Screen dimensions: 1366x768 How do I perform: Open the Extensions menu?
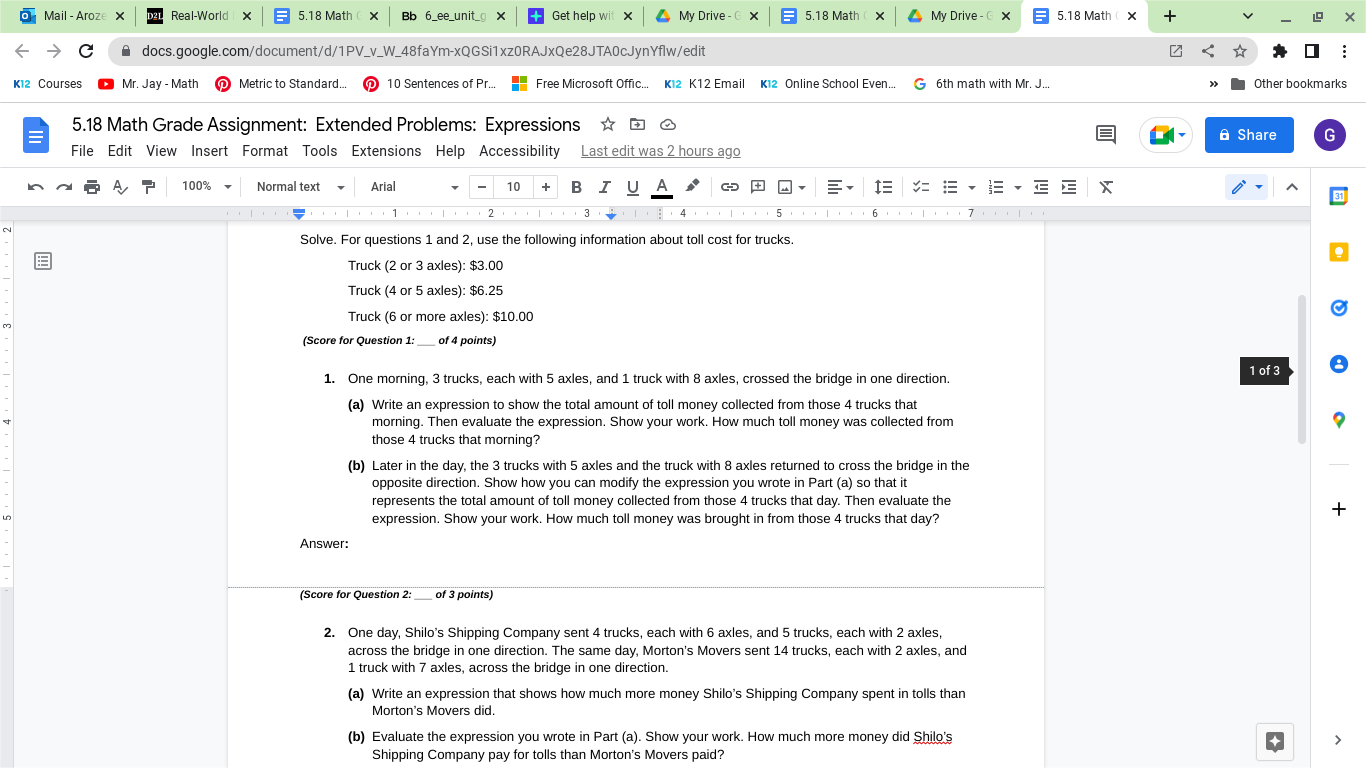(x=386, y=151)
